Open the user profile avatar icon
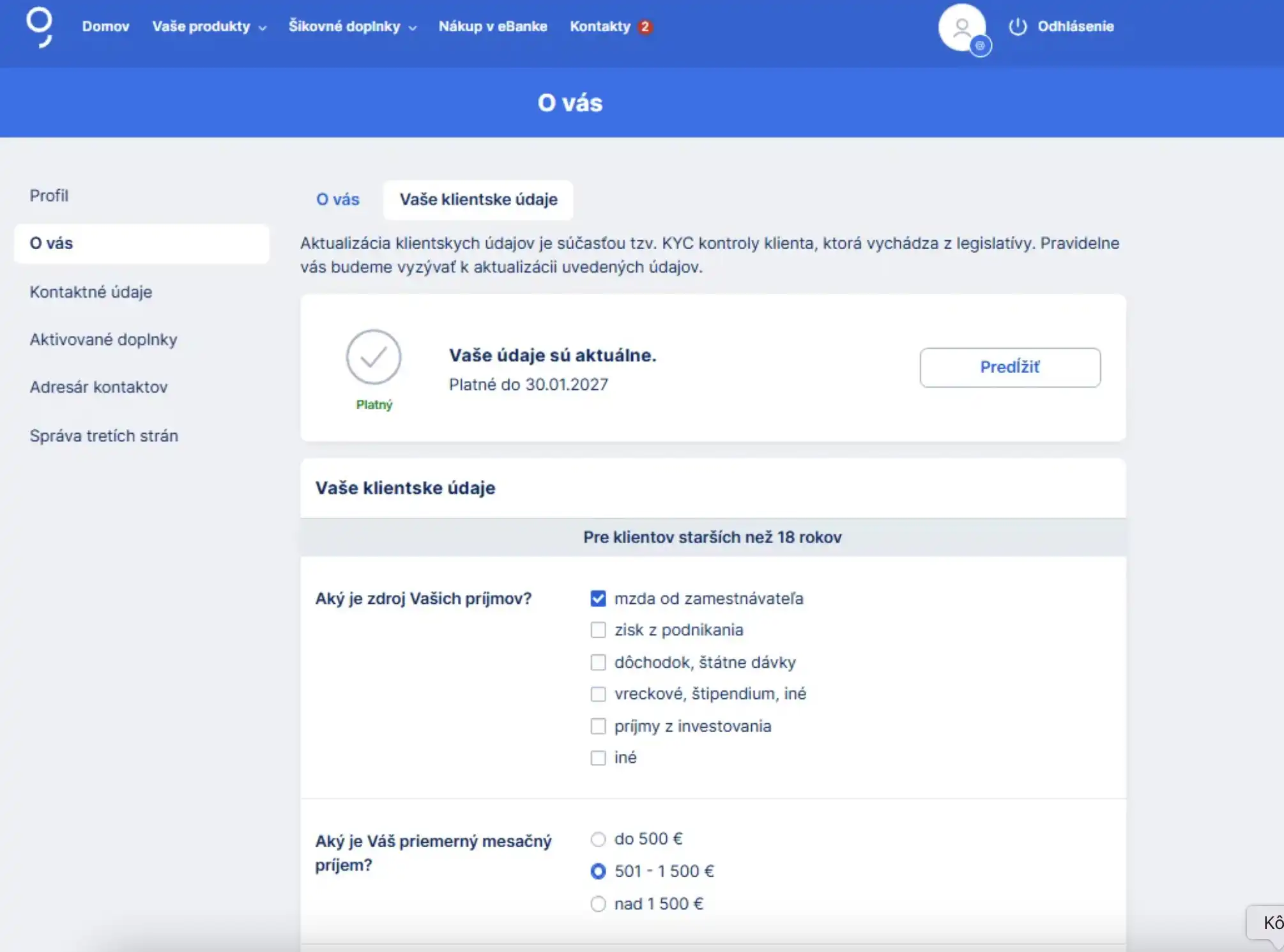This screenshot has height=952, width=1284. coord(961,27)
